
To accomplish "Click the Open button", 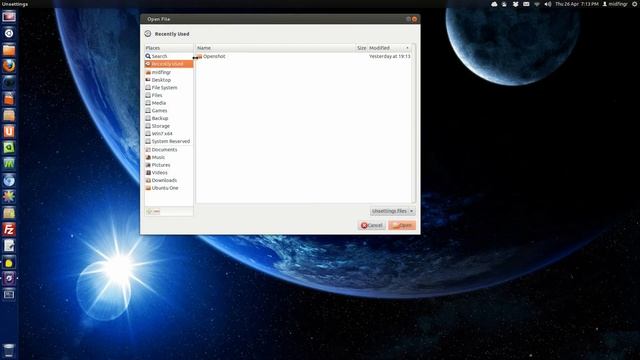I will [402, 225].
